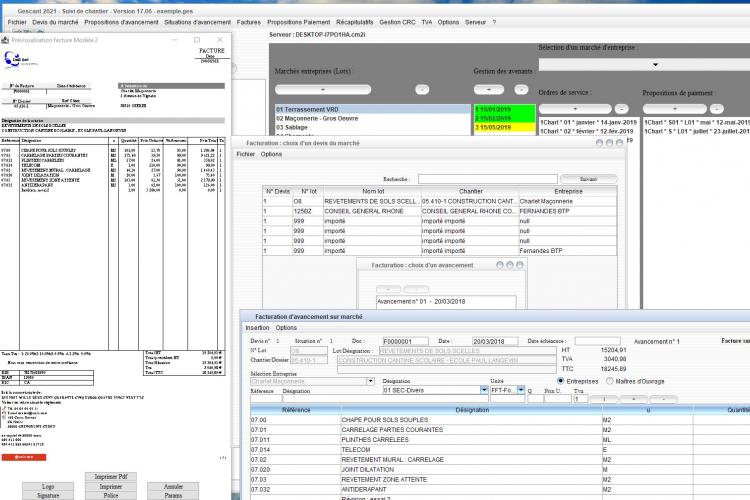The height and width of the screenshot is (500, 750).
Task: Click the Params button
Action: 173,496
